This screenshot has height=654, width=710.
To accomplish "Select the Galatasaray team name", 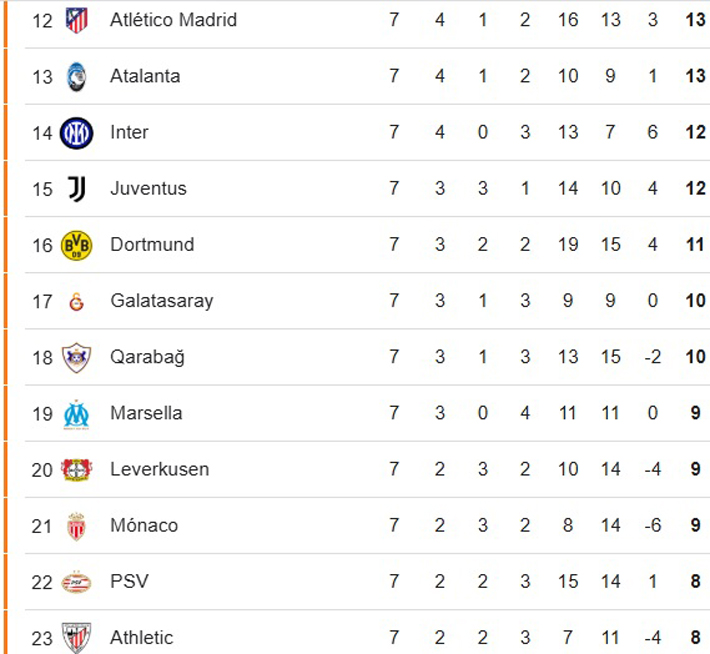I will 161,301.
